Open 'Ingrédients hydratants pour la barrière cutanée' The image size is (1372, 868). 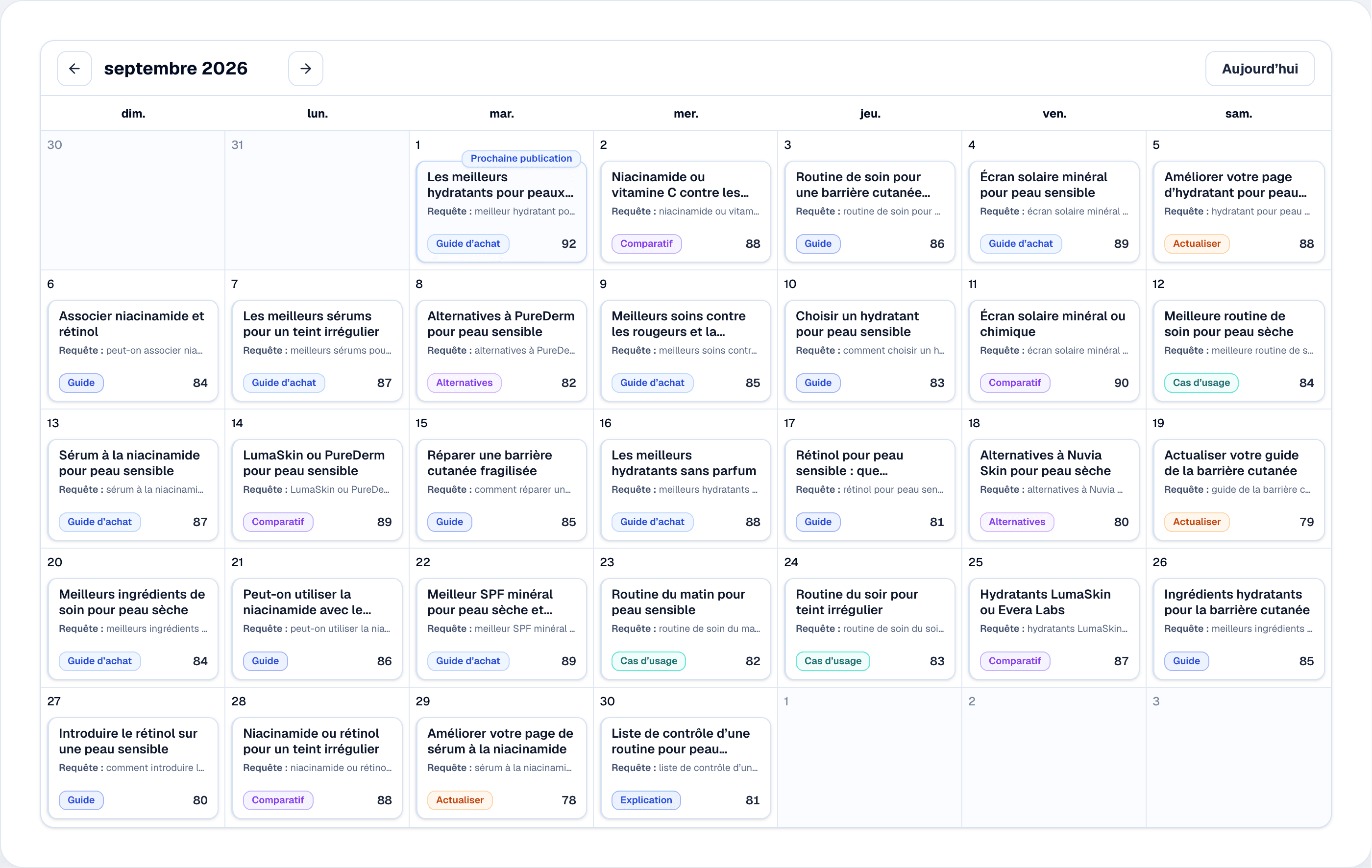coord(1238,628)
